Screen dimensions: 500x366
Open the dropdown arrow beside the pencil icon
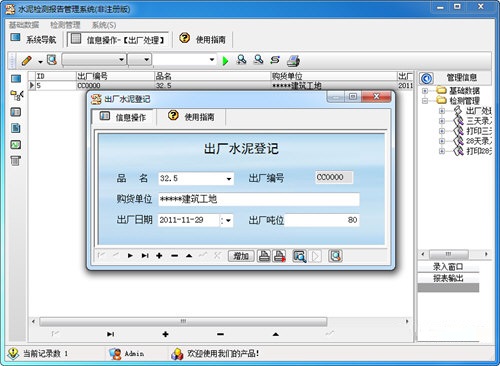tap(40, 62)
